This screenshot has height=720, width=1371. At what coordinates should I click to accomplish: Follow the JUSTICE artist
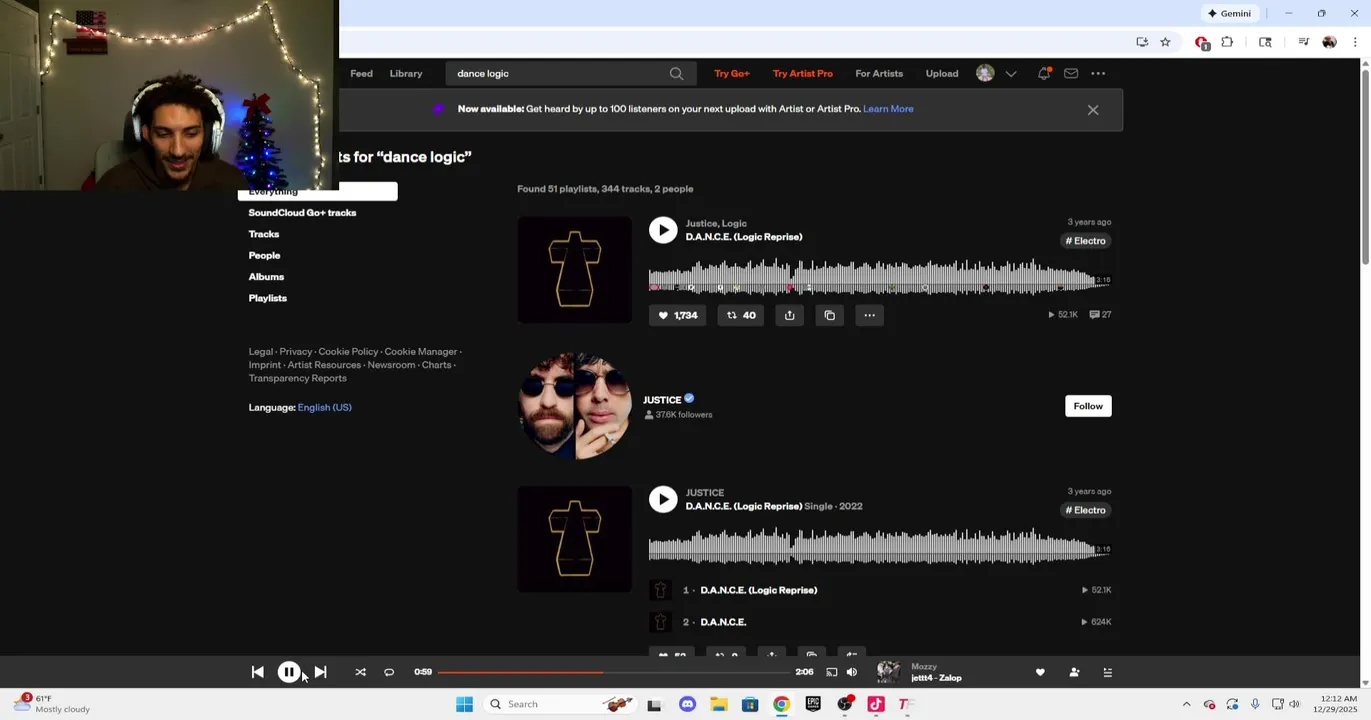coord(1088,406)
